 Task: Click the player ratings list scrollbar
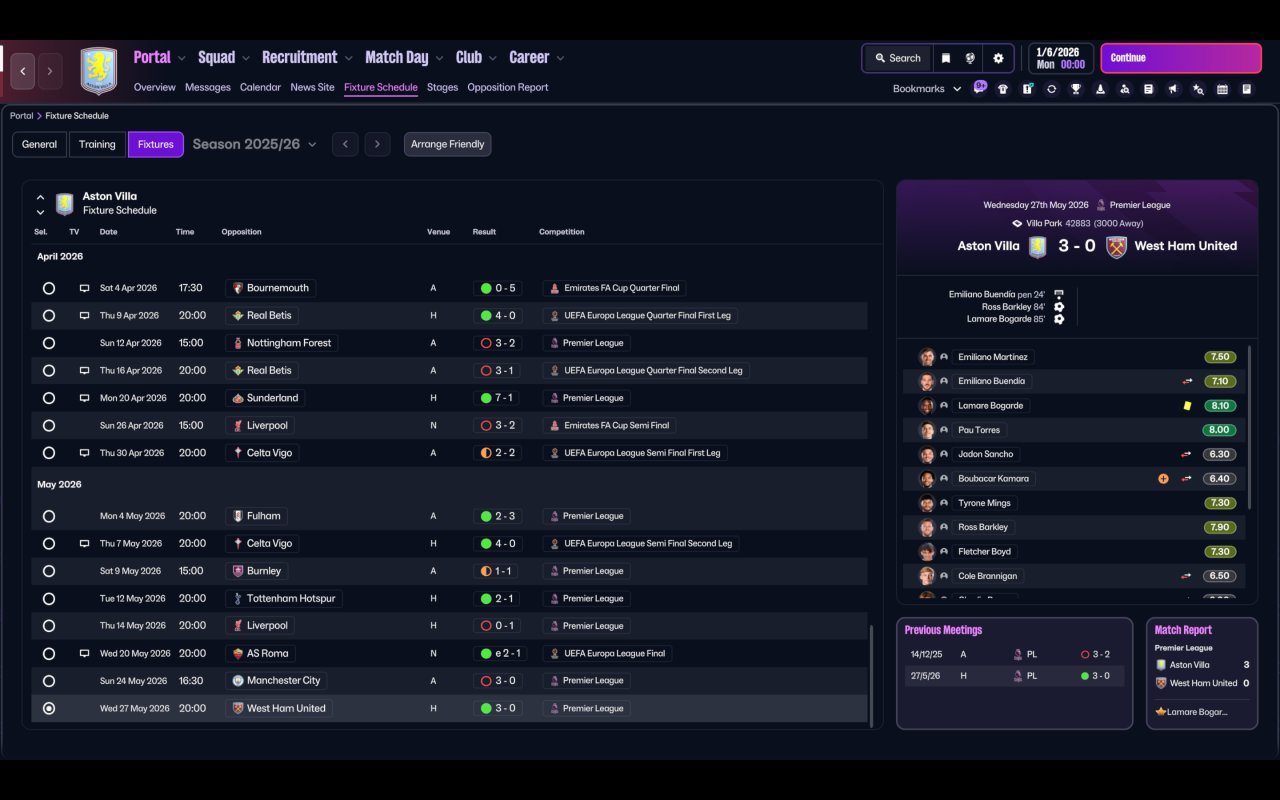coord(1250,428)
